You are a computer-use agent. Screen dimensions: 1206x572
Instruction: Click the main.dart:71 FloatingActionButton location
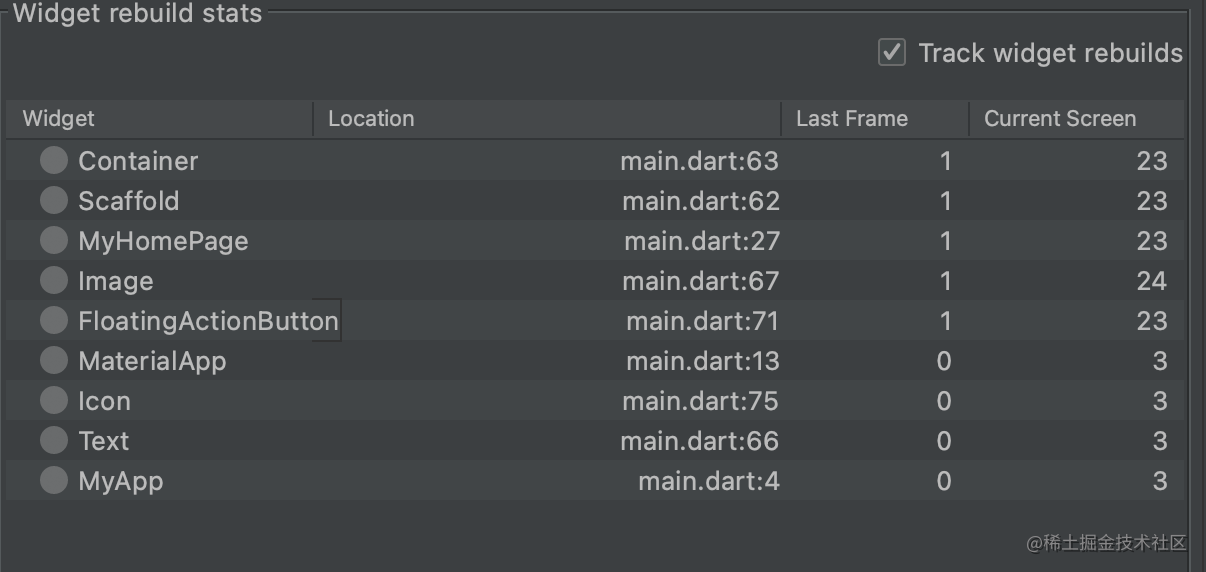(x=702, y=321)
